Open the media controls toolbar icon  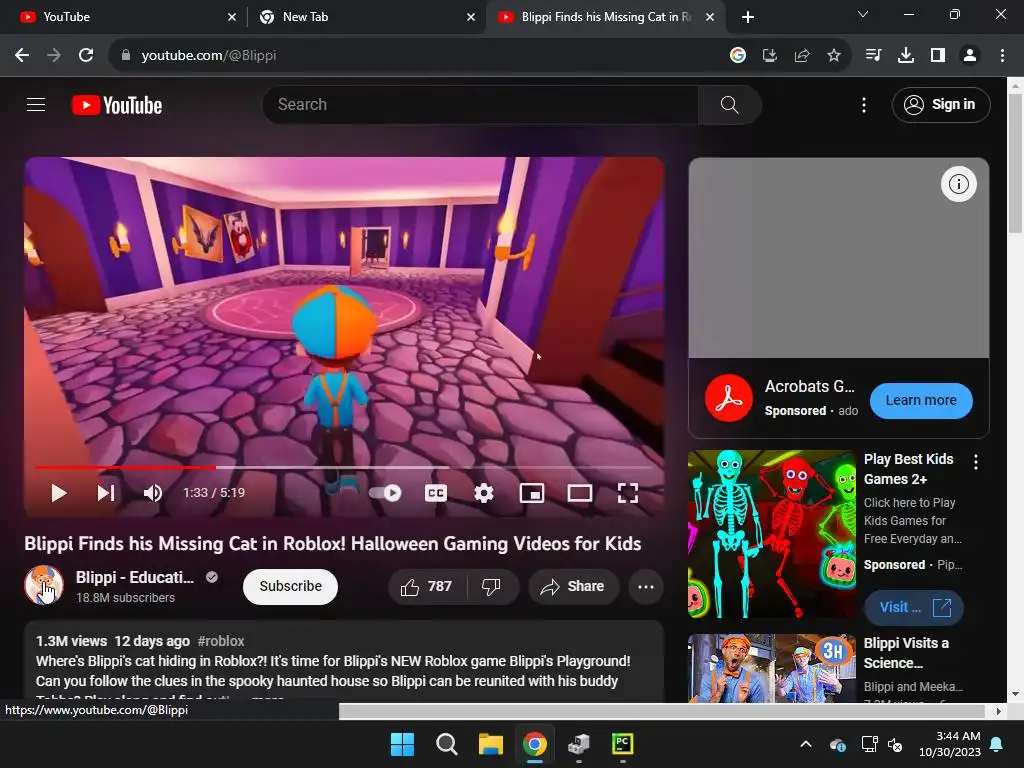coord(873,56)
